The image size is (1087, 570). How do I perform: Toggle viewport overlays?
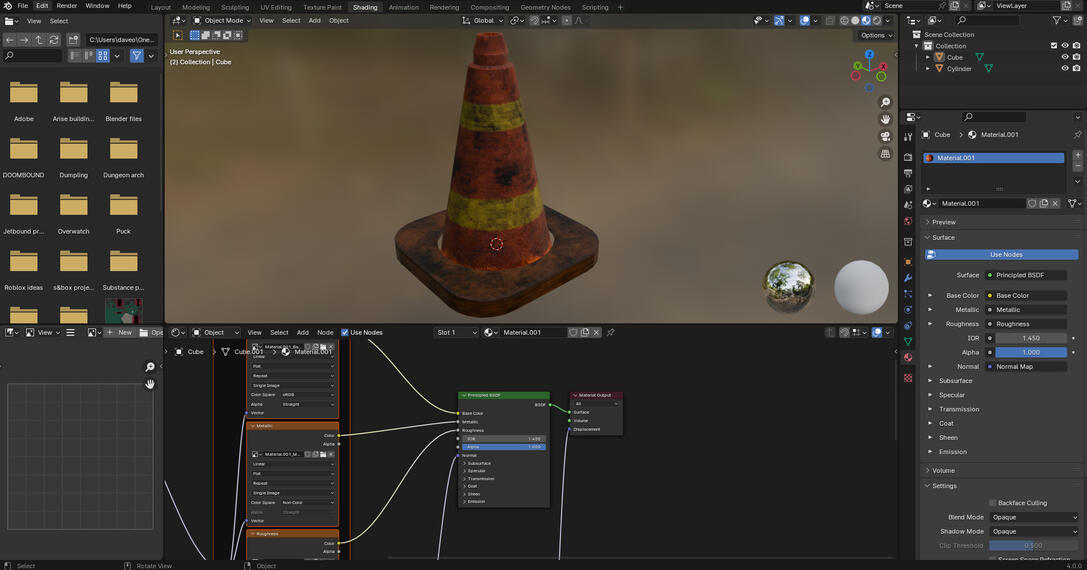(x=805, y=21)
